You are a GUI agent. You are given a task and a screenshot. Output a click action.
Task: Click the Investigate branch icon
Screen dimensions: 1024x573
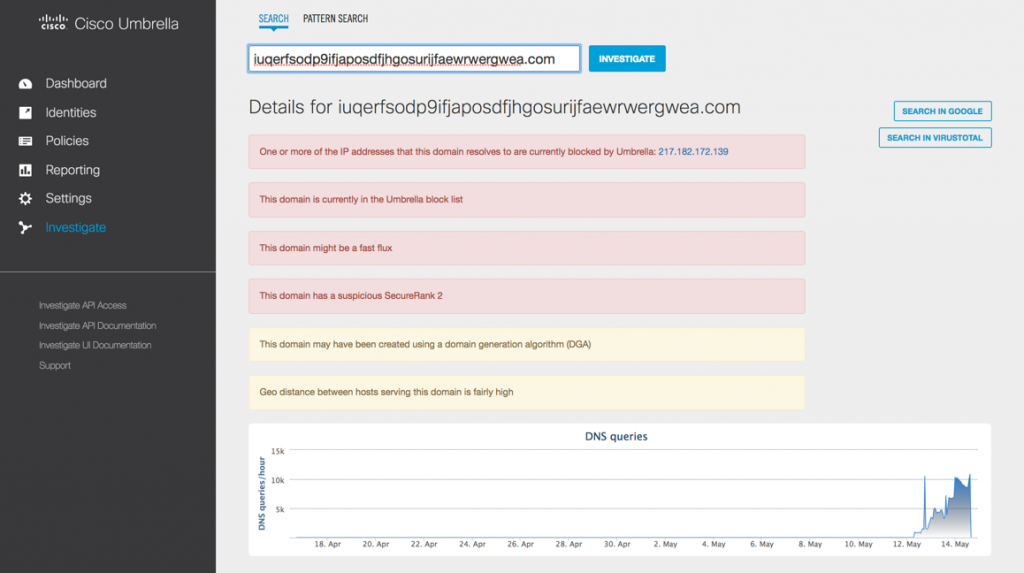pyautogui.click(x=25, y=227)
